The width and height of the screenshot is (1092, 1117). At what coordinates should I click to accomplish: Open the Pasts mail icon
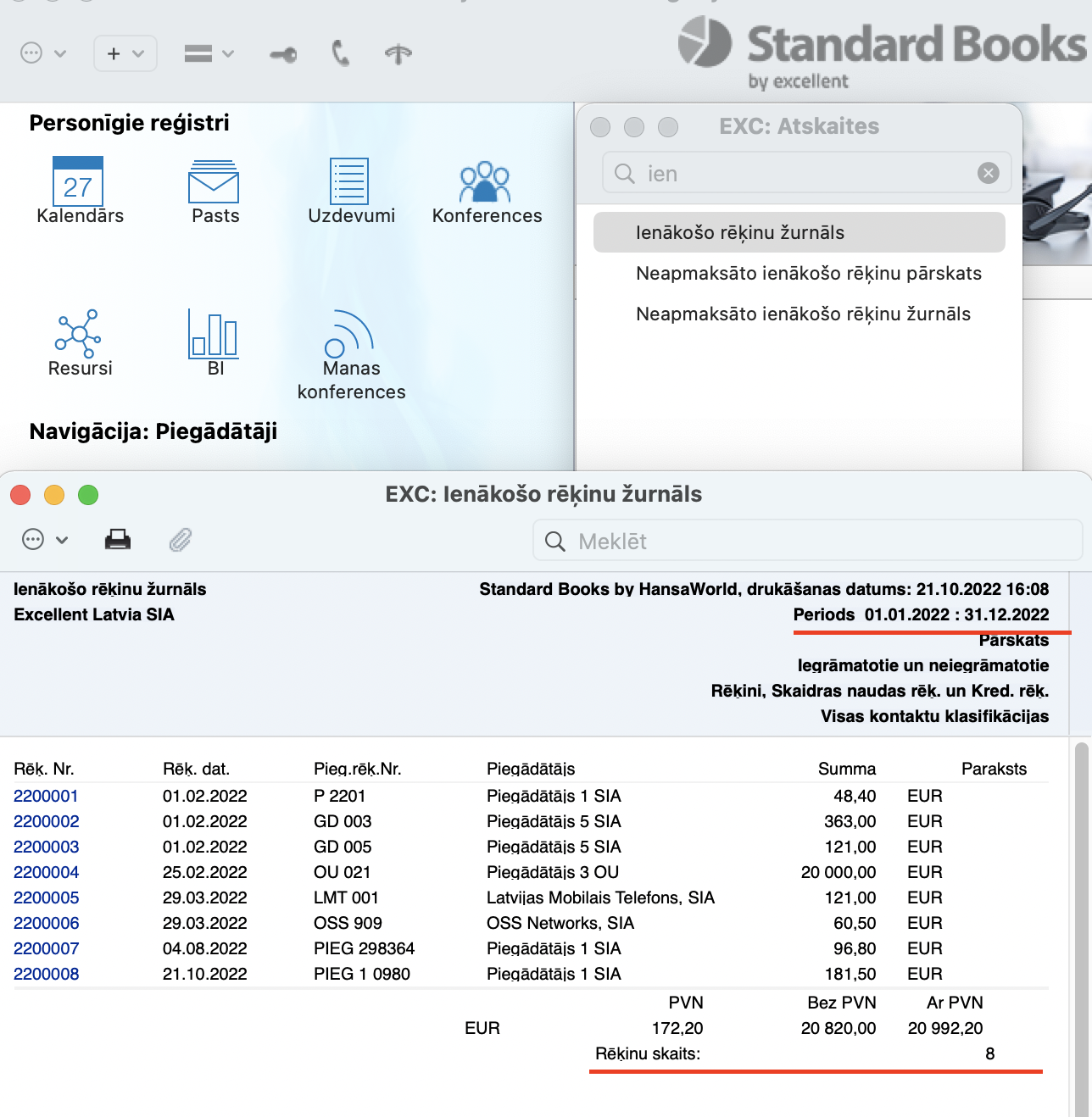pyautogui.click(x=214, y=181)
